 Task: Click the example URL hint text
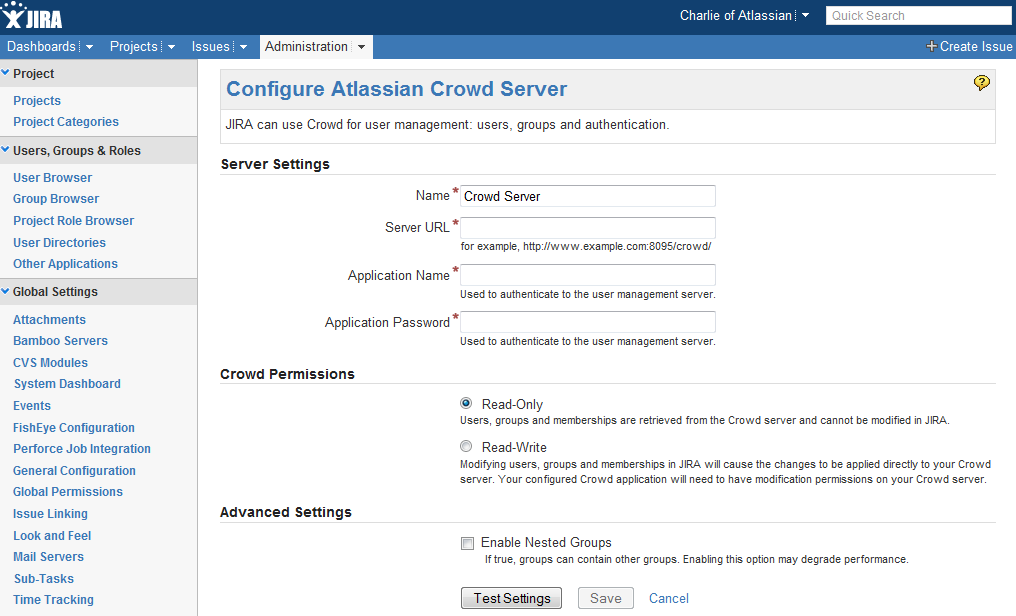[x=586, y=246]
